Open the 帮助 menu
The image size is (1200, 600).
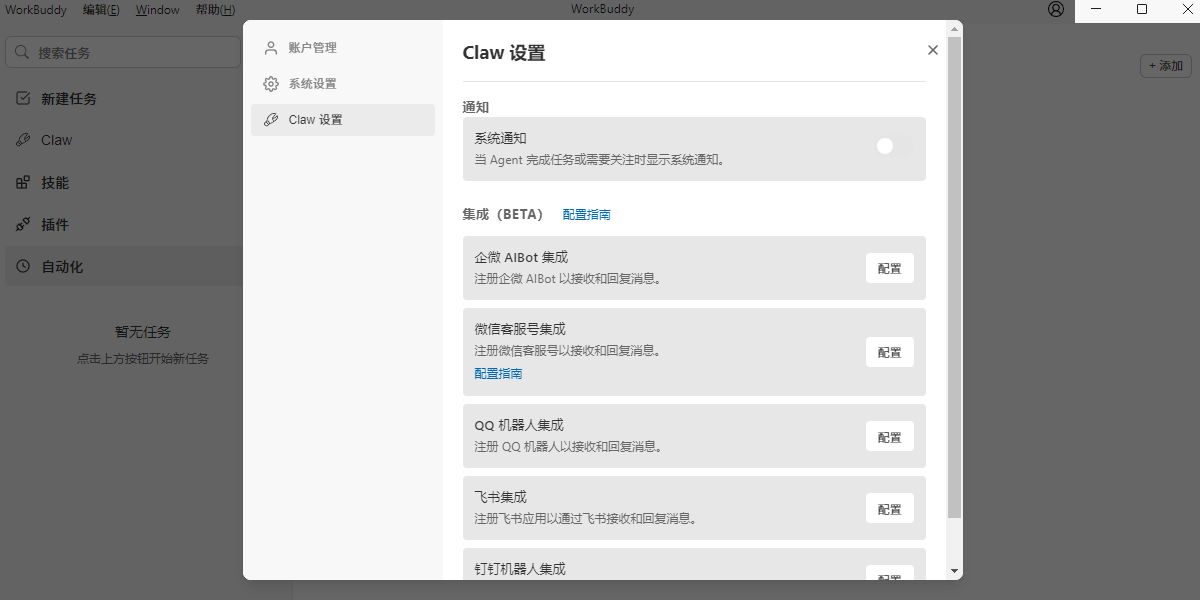tap(215, 9)
